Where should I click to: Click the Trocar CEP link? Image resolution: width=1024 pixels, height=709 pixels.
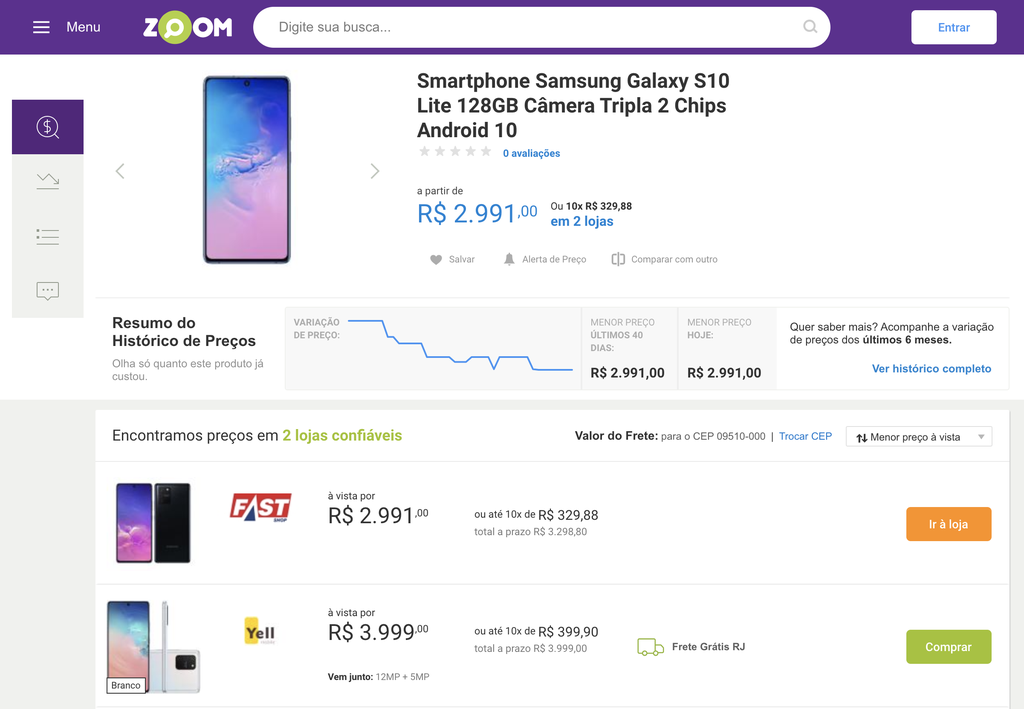[x=805, y=436]
